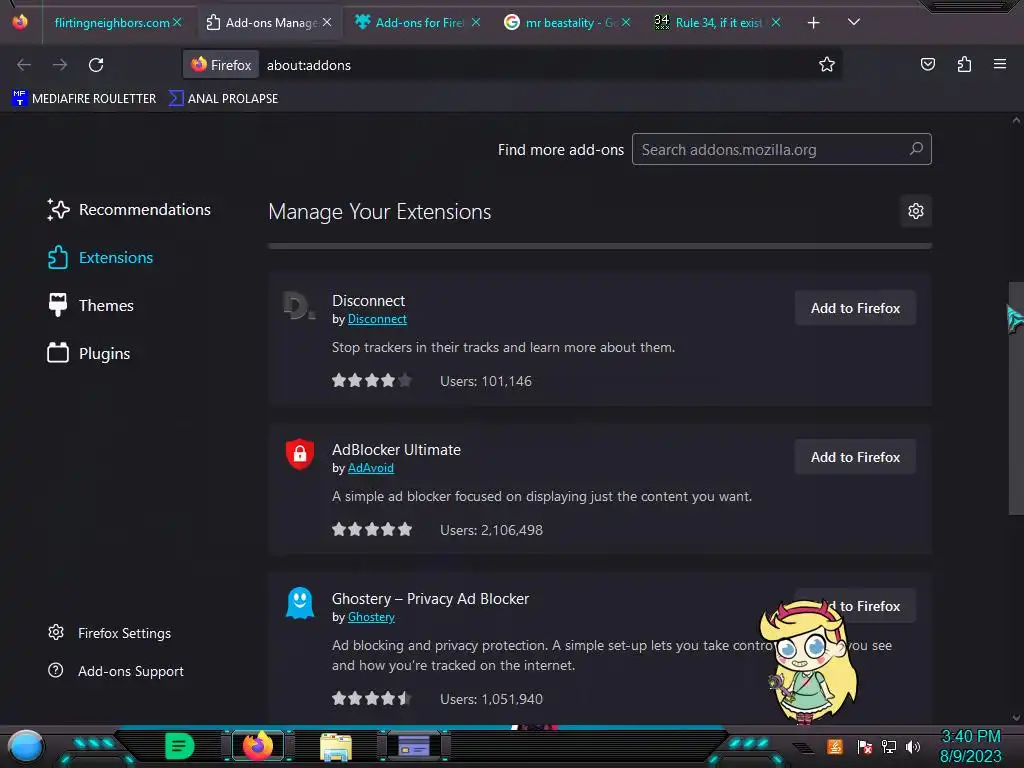1024x768 pixels.
Task: Switch to the Add-ons Manager tab
Action: (270, 23)
